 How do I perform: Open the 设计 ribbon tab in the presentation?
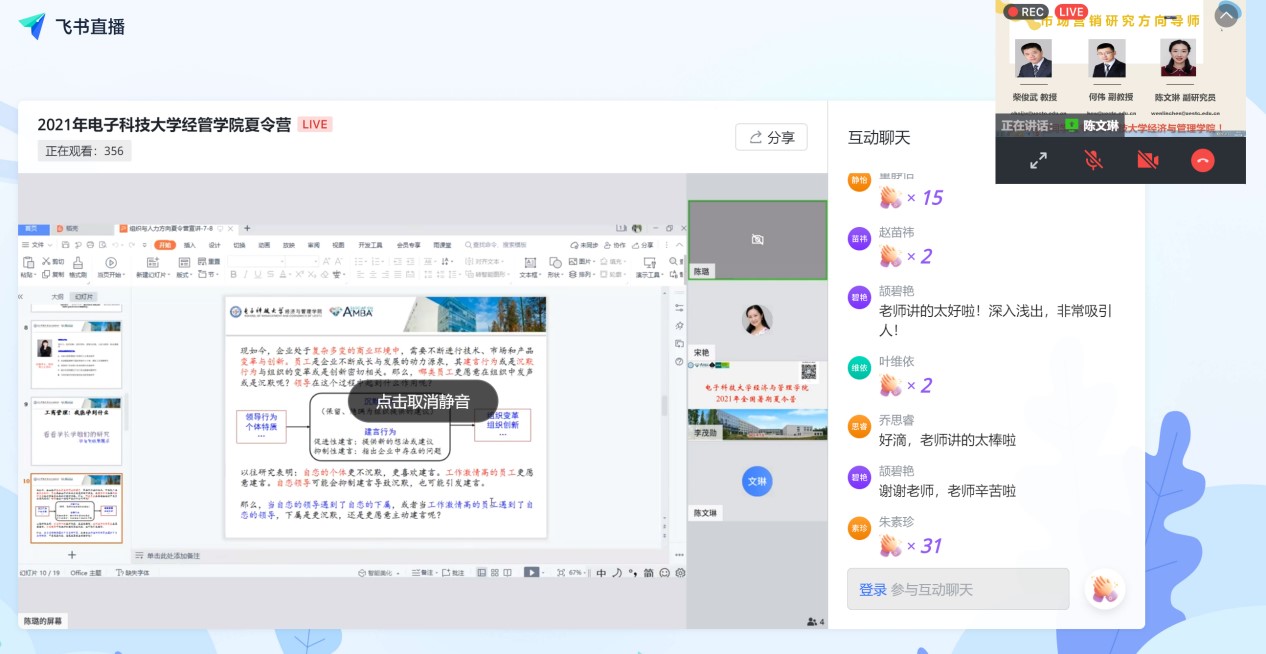pyautogui.click(x=214, y=245)
